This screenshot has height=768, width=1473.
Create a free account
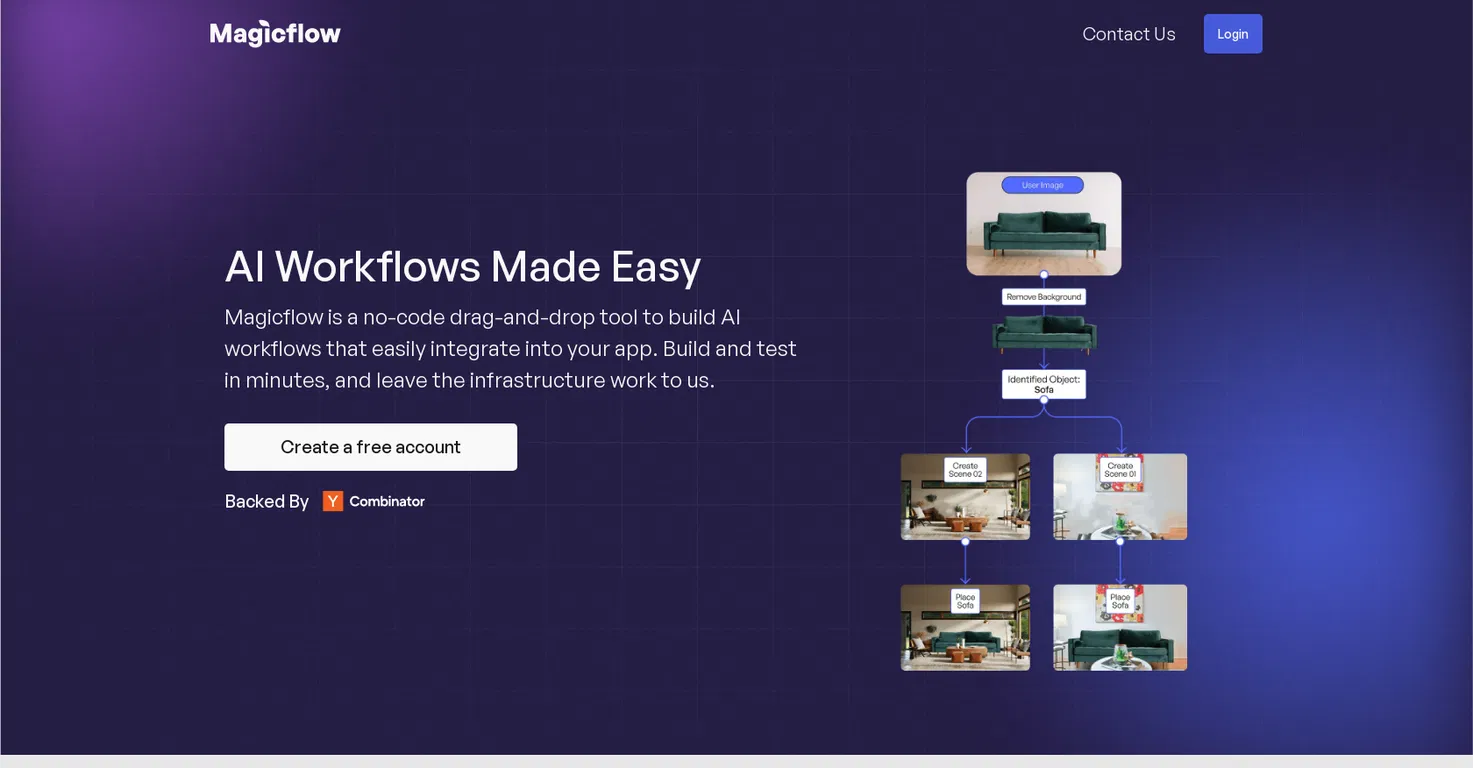point(370,447)
